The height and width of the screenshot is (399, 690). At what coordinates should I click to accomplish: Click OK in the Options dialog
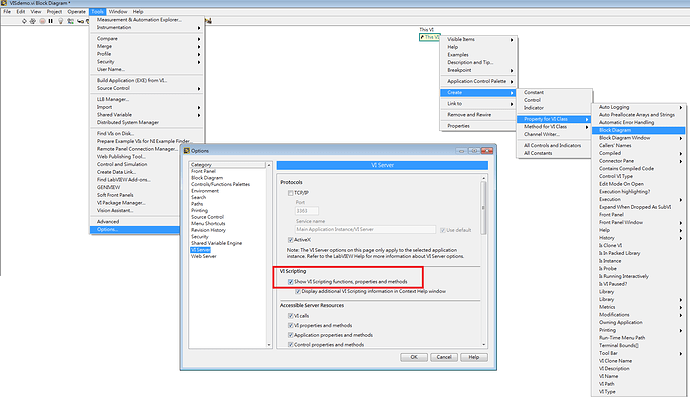click(414, 357)
